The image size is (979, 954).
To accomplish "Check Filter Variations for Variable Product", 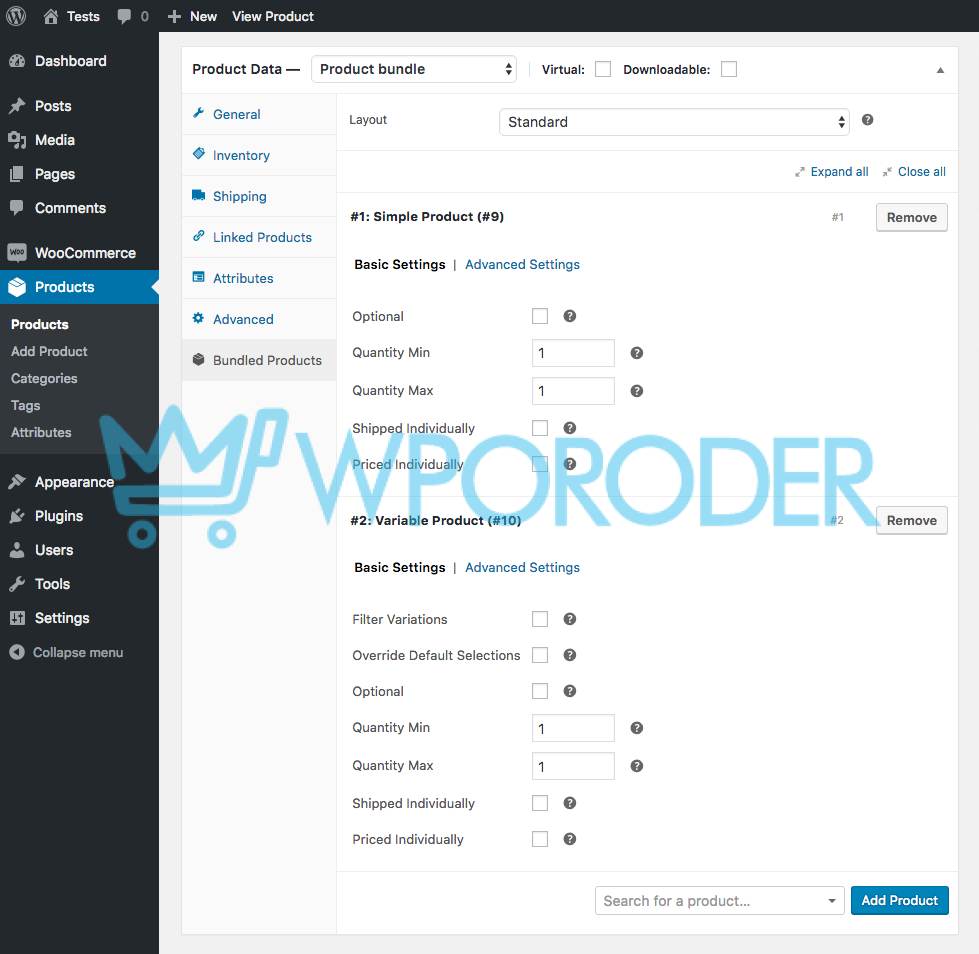I will coord(540,619).
